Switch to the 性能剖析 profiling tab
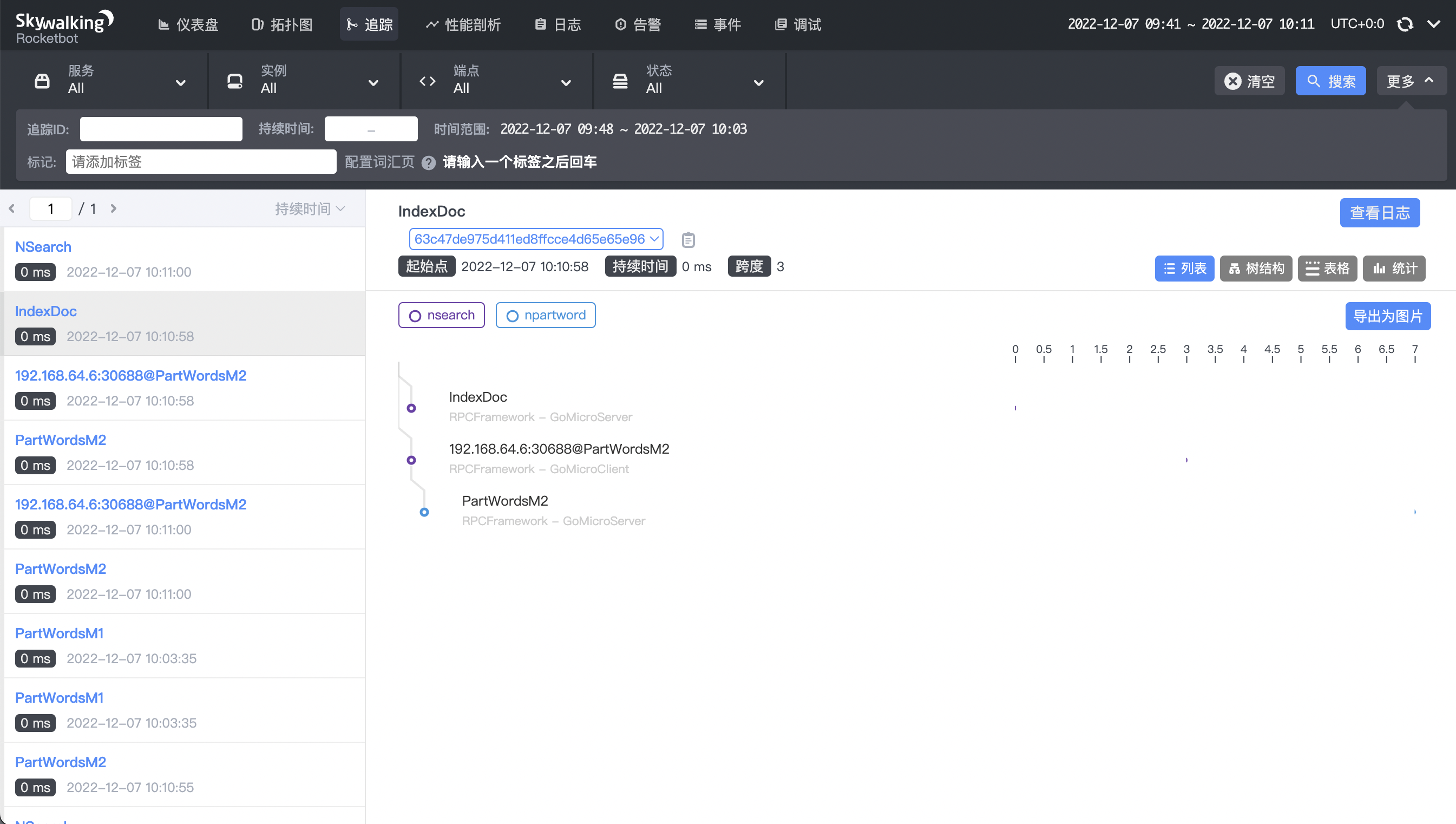 point(463,24)
